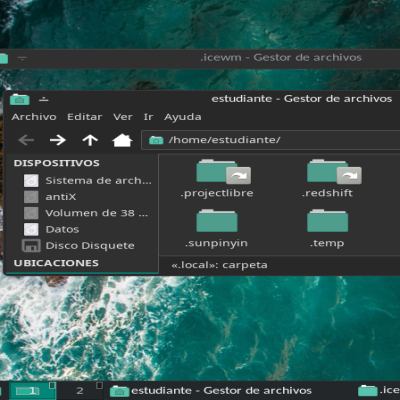Open home folder via house icon

click(122, 140)
